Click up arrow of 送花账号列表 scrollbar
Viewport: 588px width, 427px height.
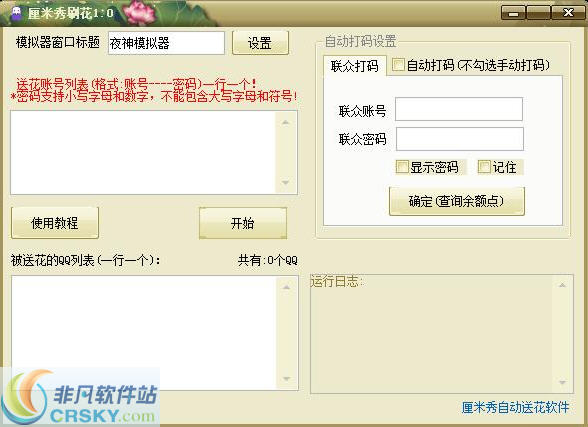(286, 122)
